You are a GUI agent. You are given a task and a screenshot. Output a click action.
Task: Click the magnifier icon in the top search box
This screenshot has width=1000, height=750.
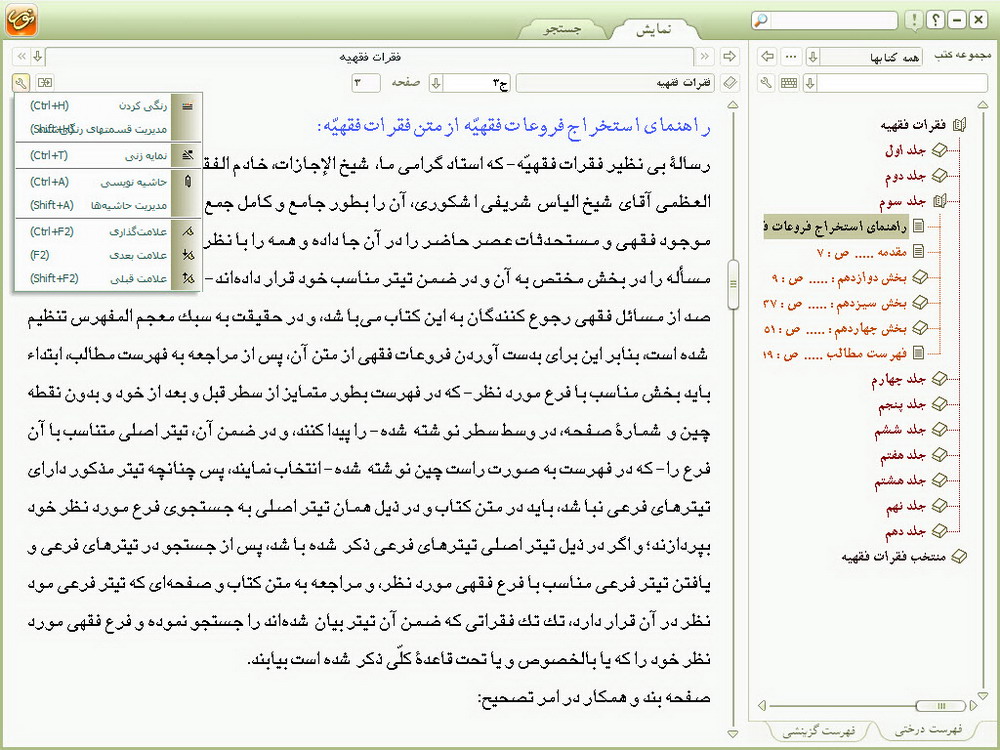coord(760,20)
